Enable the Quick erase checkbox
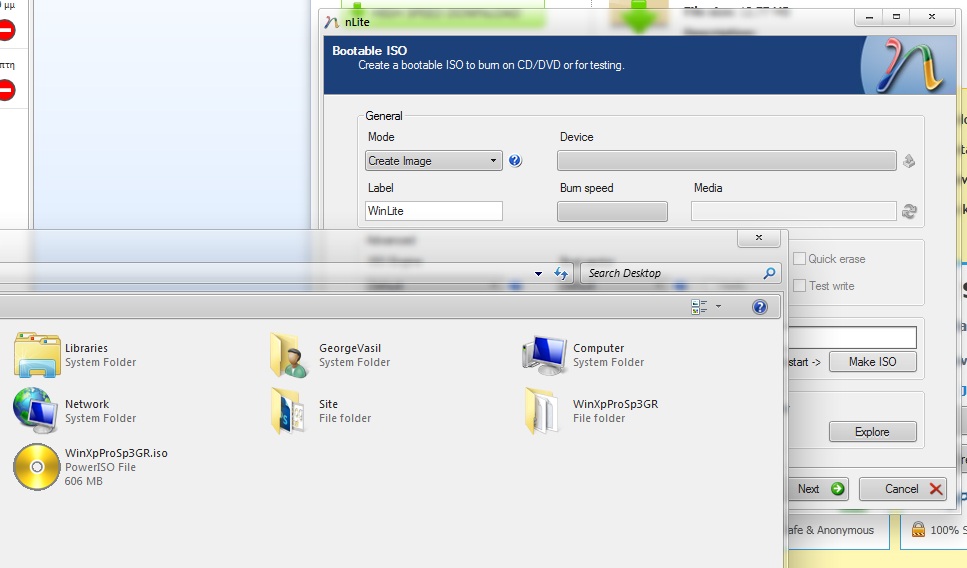This screenshot has height=568, width=967. (x=799, y=259)
